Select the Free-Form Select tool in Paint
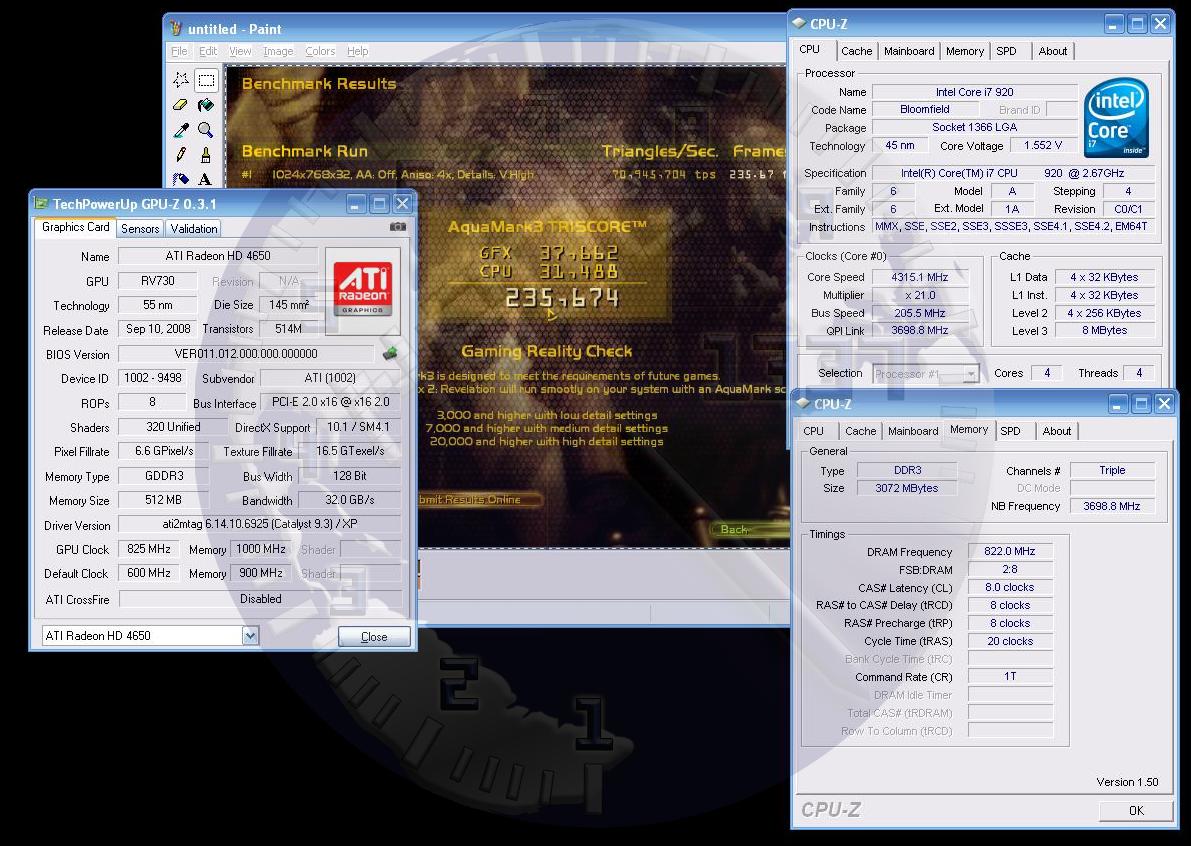This screenshot has width=1191, height=846. [181, 80]
